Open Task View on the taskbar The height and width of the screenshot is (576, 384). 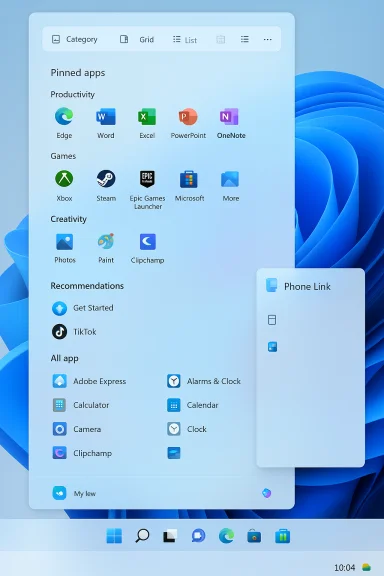[170, 536]
